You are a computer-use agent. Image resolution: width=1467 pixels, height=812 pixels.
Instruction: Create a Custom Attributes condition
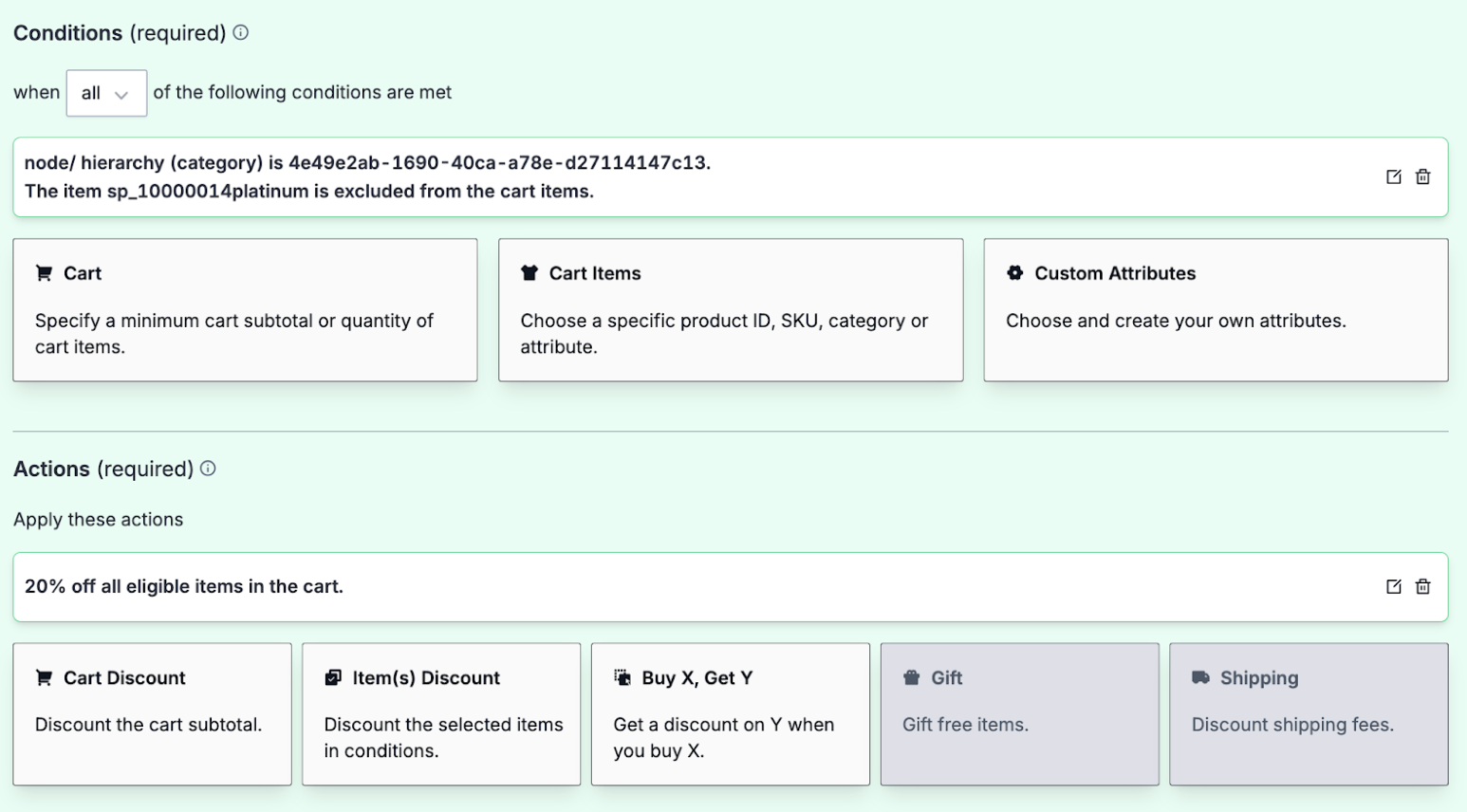coord(1215,310)
